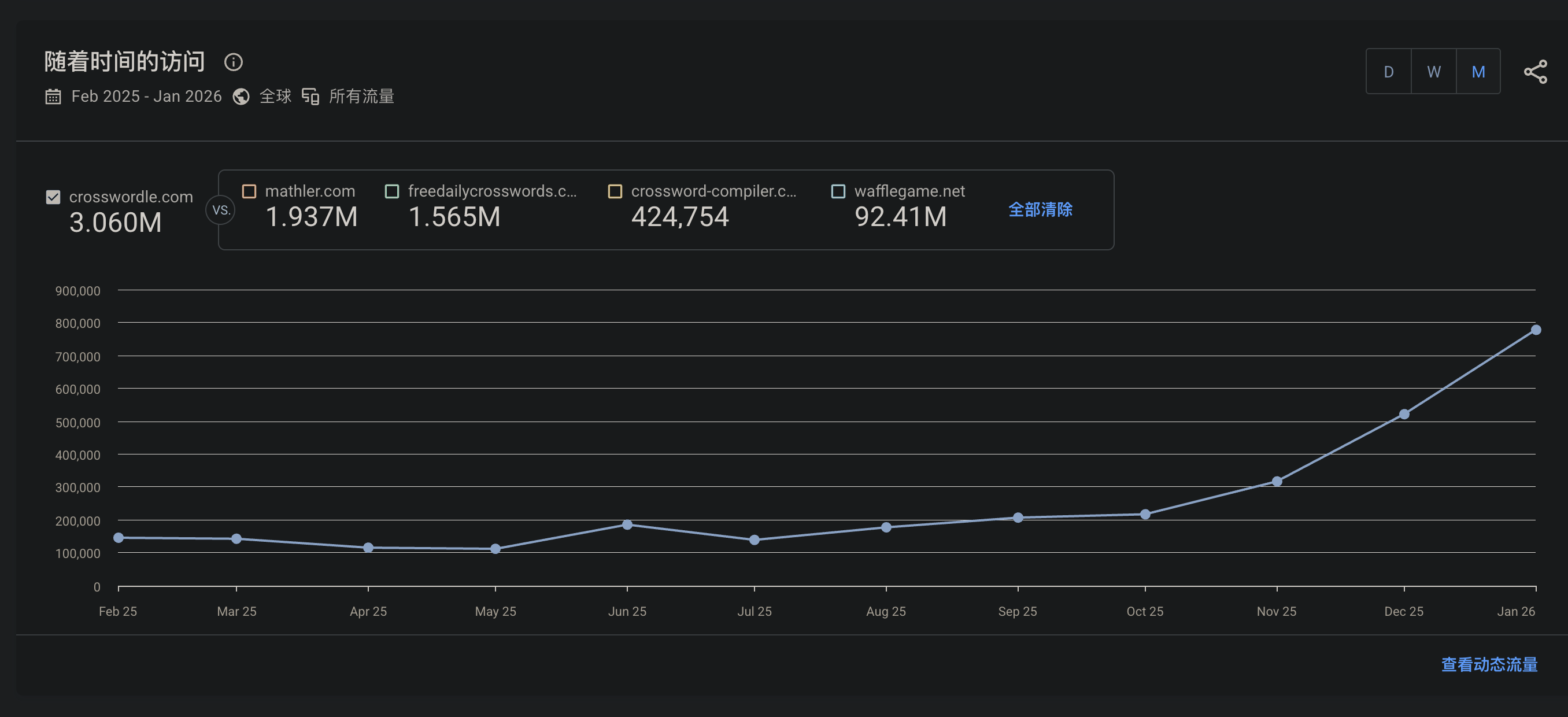Click the globe region icon
Viewport: 1568px width, 717px height.
point(241,97)
